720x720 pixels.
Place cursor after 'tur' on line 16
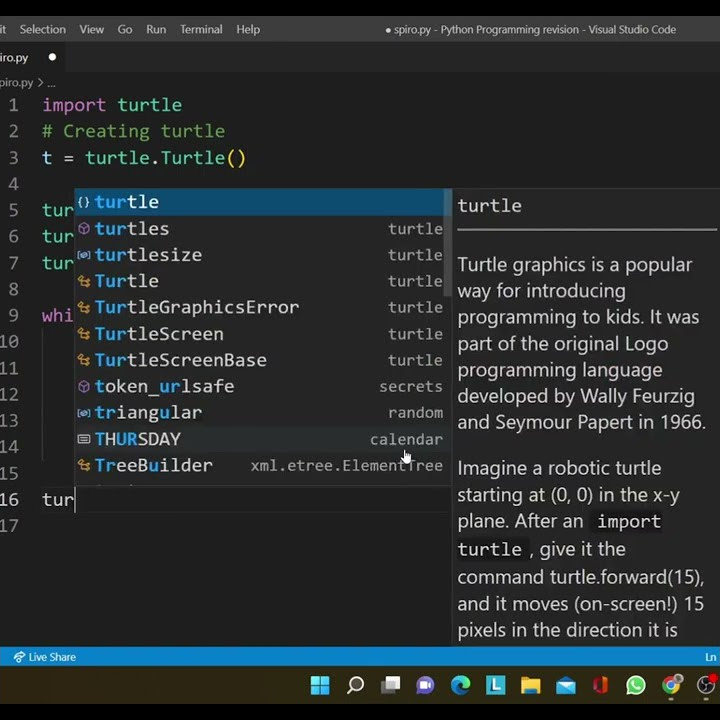coord(75,499)
